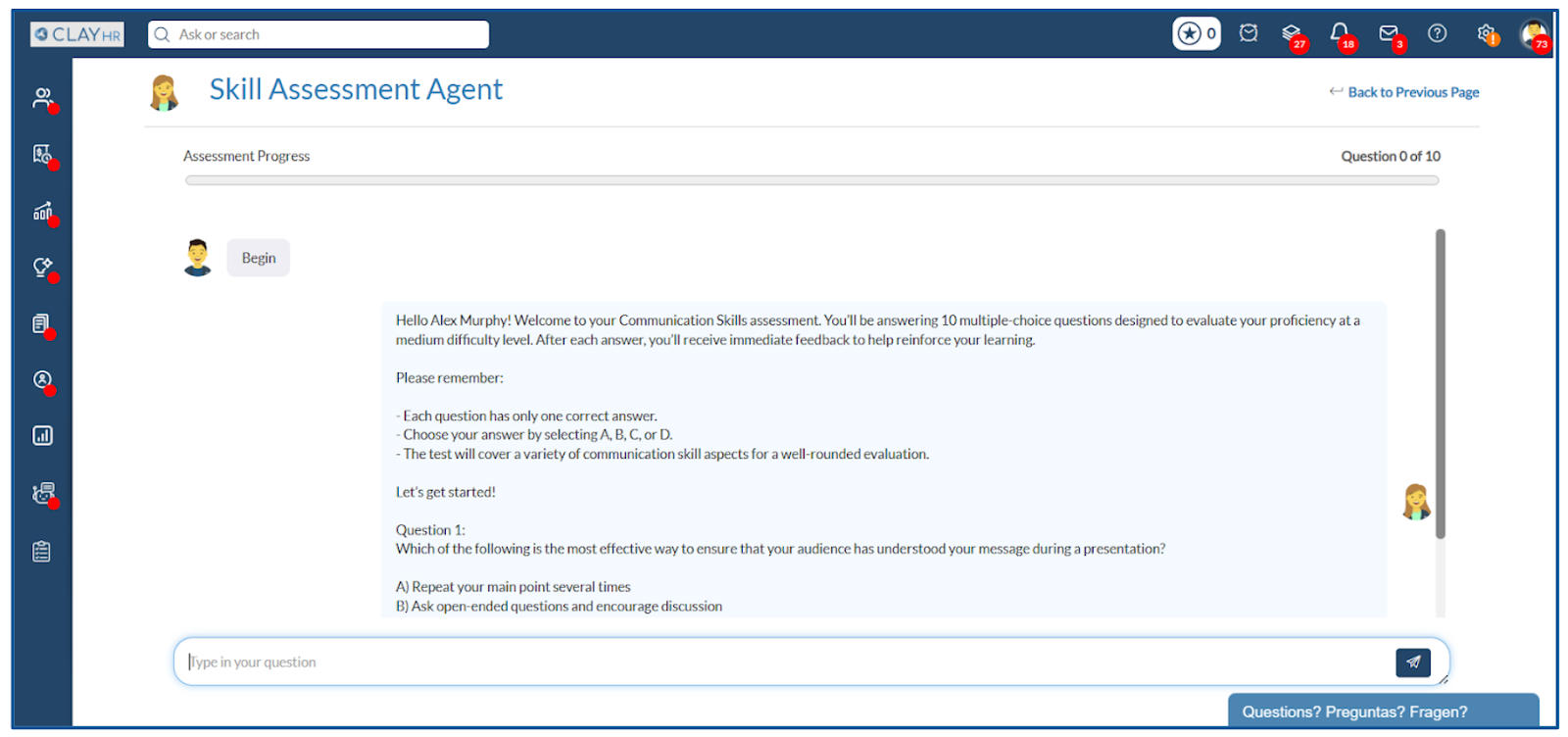Click the chat conversation scrollbar
Viewport: 1568px width, 737px height.
coord(1441,384)
